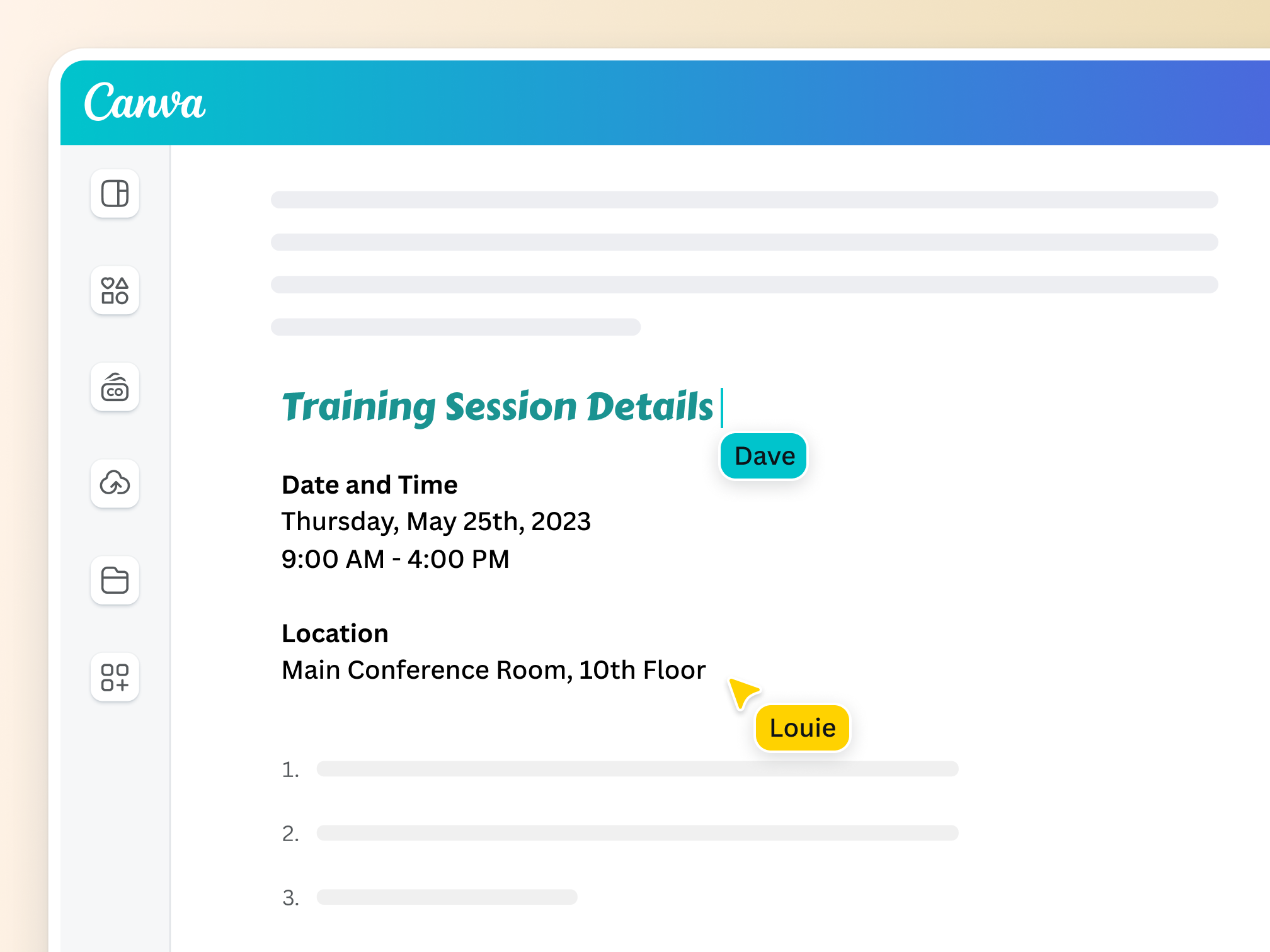Click the first gray paragraph placeholder line
Image resolution: width=1270 pixels, height=952 pixels.
coord(743,200)
